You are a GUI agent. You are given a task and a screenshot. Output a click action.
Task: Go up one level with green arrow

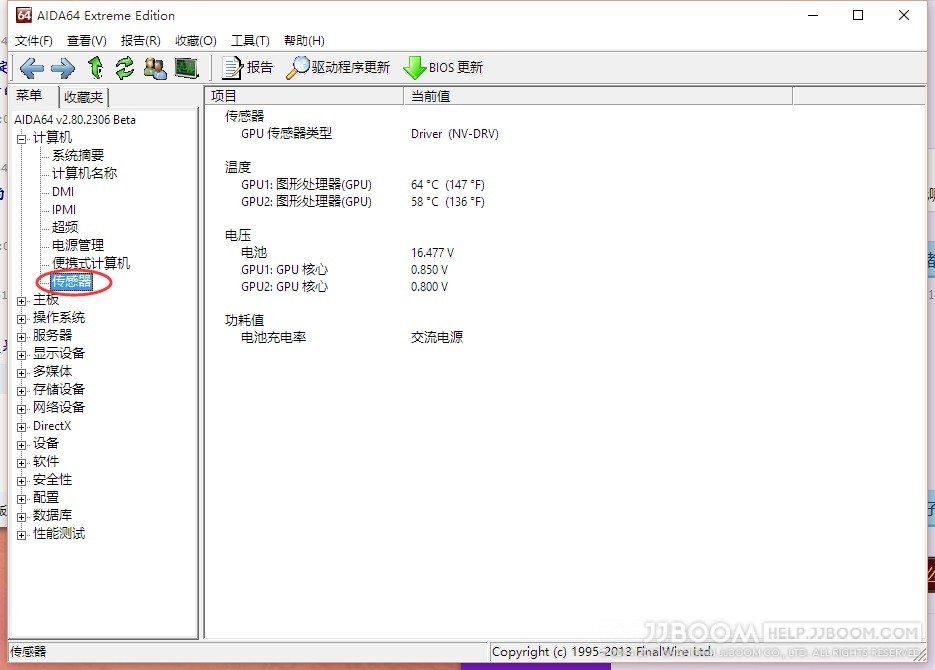[95, 68]
